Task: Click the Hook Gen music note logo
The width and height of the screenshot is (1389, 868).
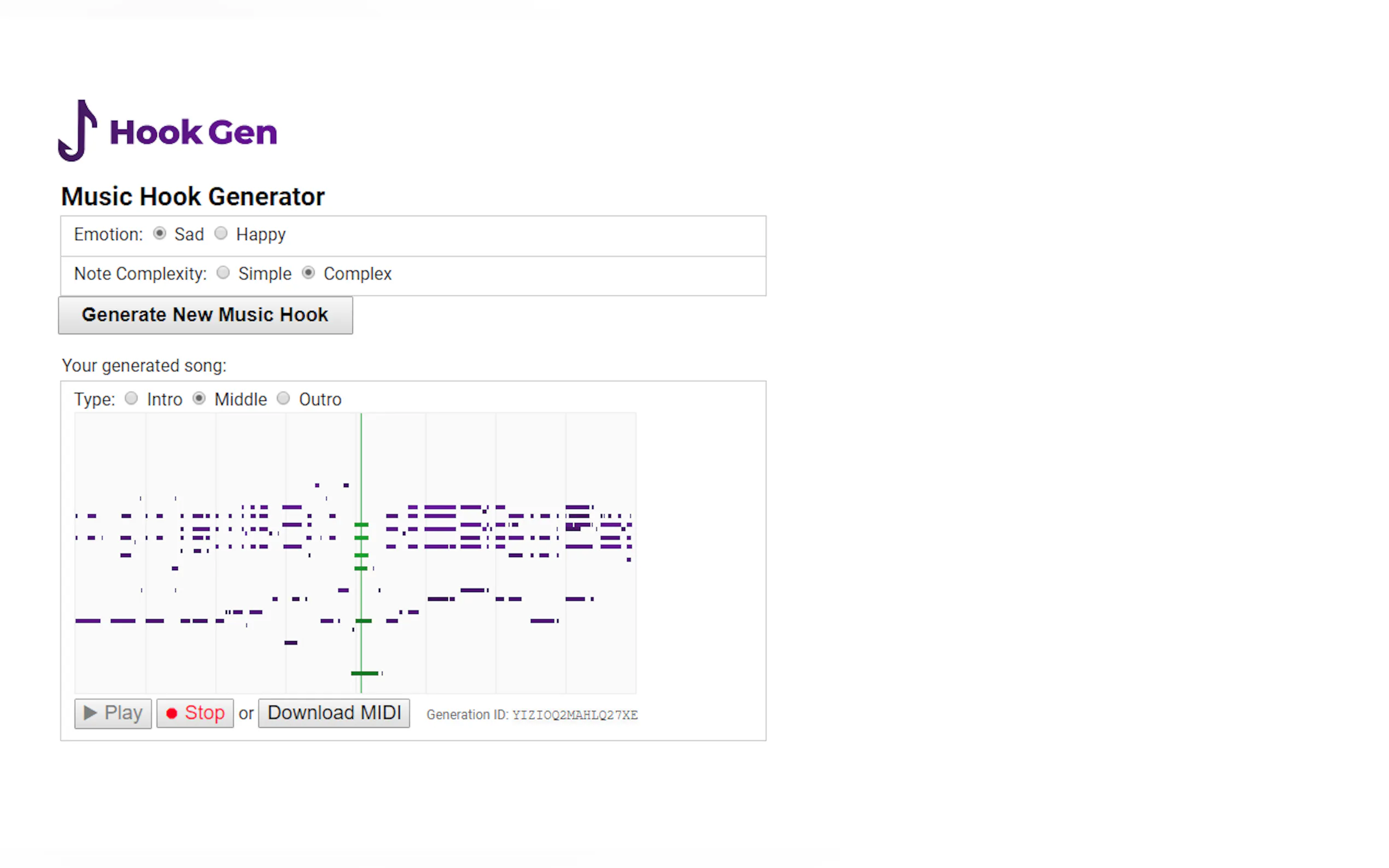Action: [x=78, y=131]
